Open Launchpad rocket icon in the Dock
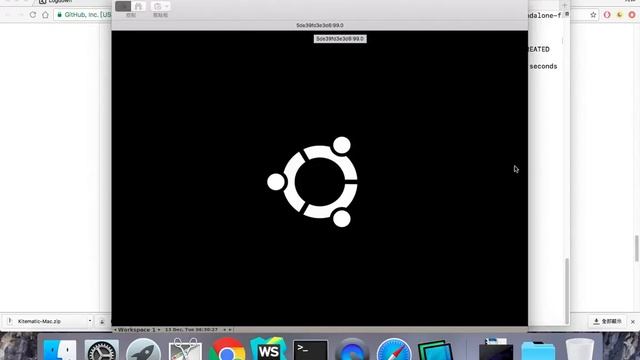640x360 pixels. coord(143,350)
